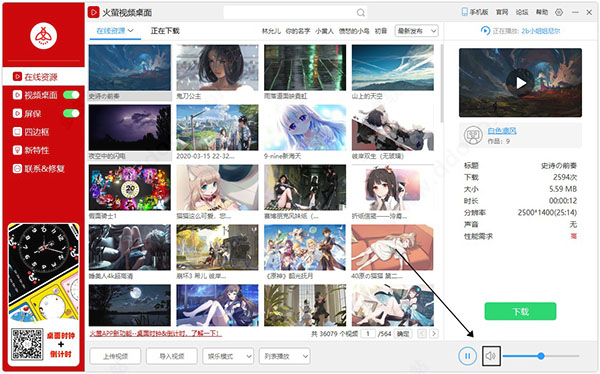Click the uploader avatar icon
Viewport: 600px width, 374px height.
473,135
